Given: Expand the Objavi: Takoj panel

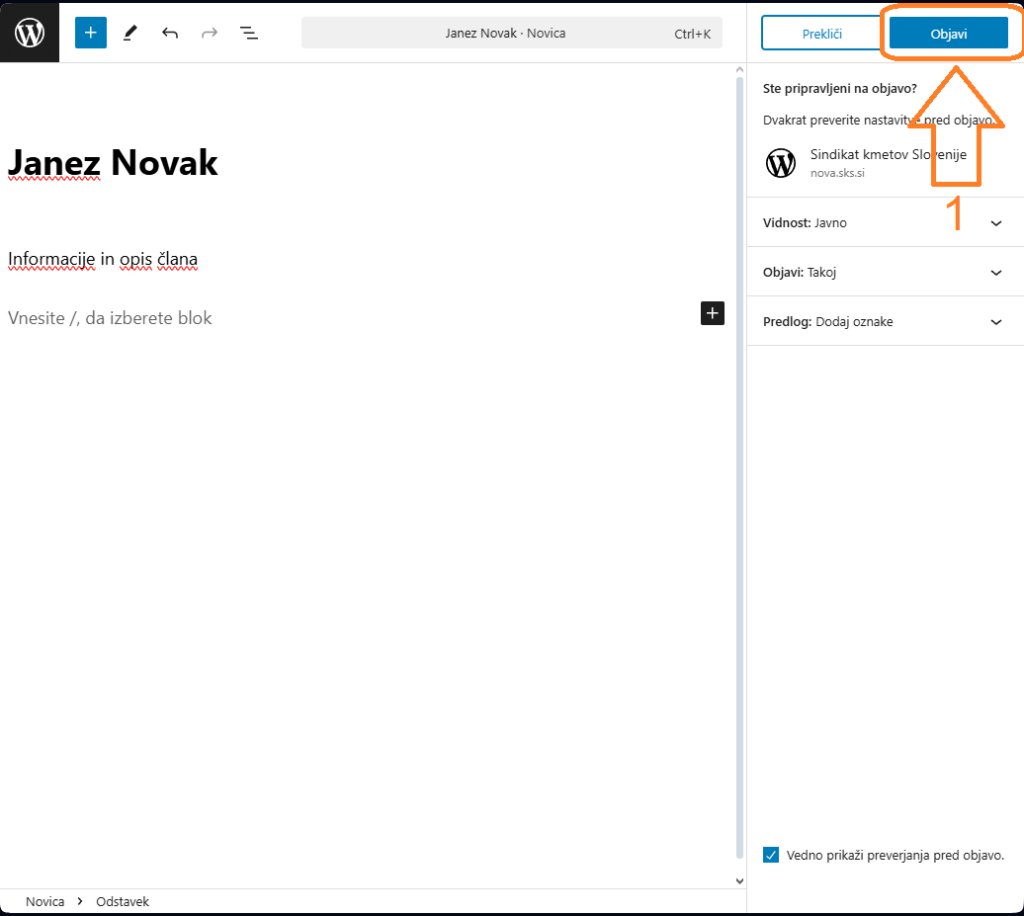Looking at the screenshot, I should tap(995, 272).
